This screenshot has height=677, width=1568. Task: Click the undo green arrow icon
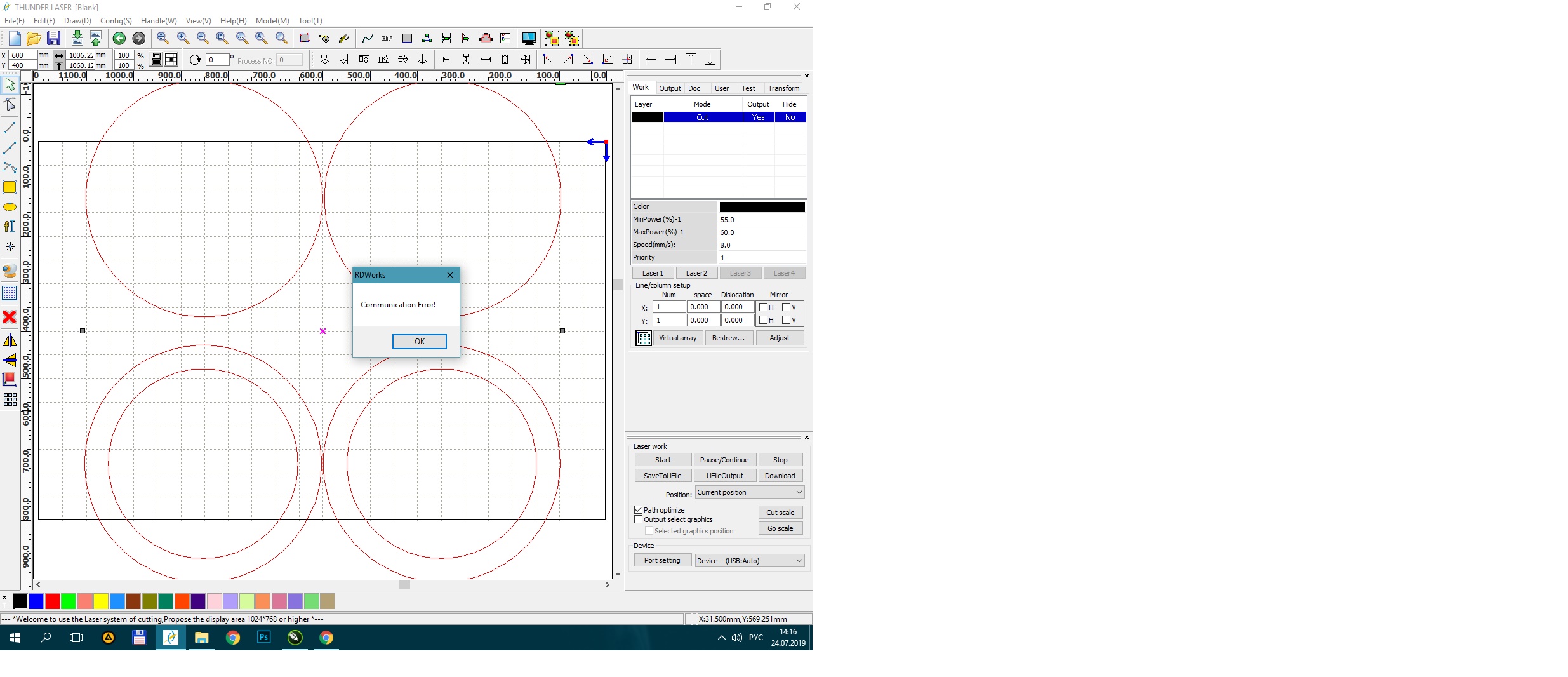(x=119, y=38)
